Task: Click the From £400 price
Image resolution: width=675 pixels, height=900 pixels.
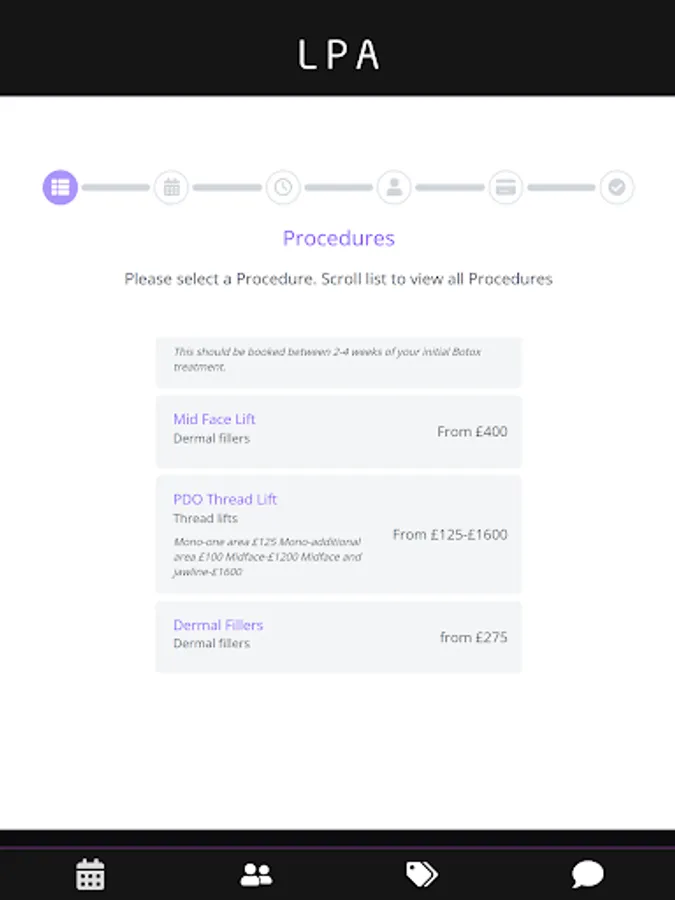Action: click(472, 432)
